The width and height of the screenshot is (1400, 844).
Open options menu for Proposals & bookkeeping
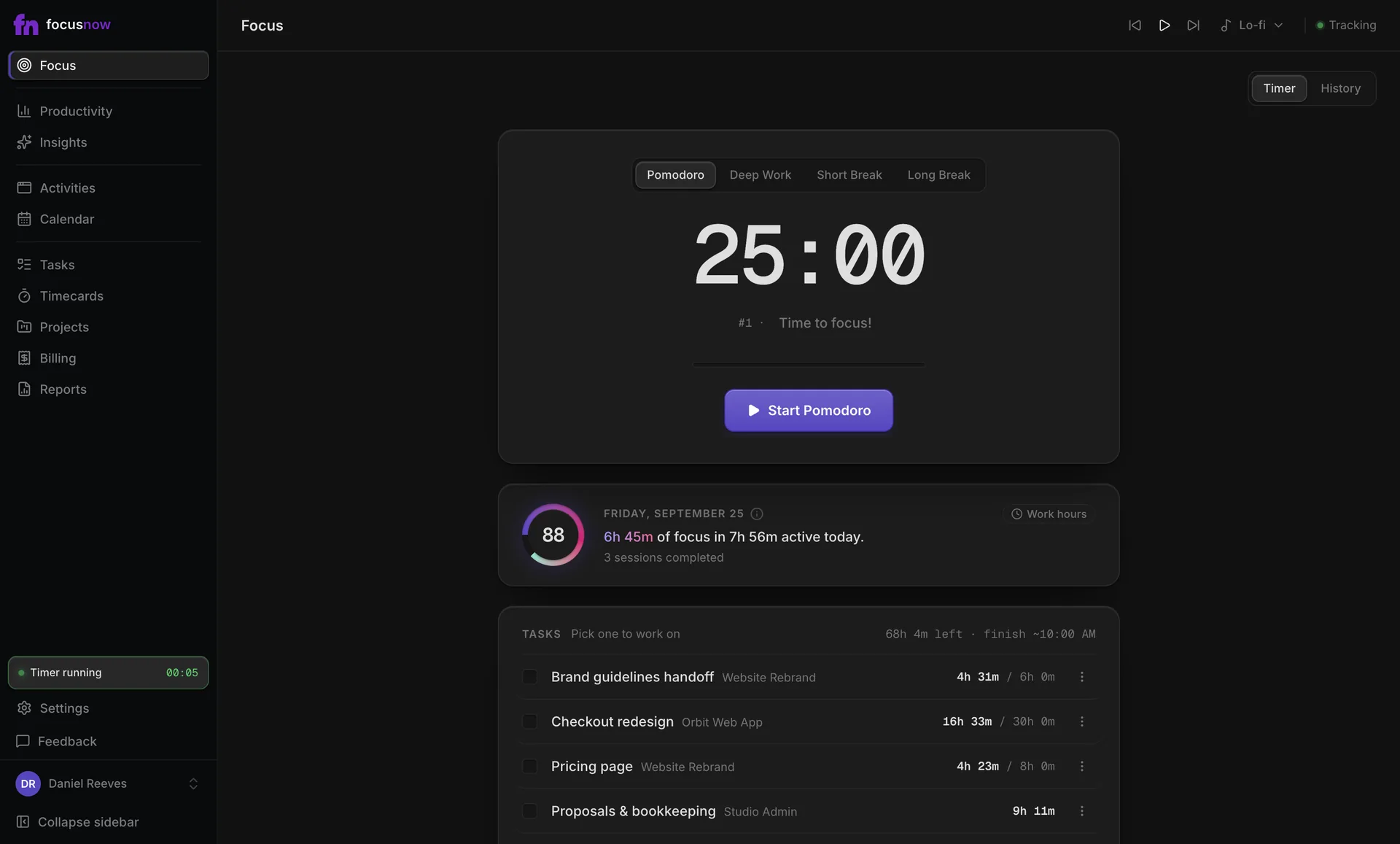(1082, 811)
